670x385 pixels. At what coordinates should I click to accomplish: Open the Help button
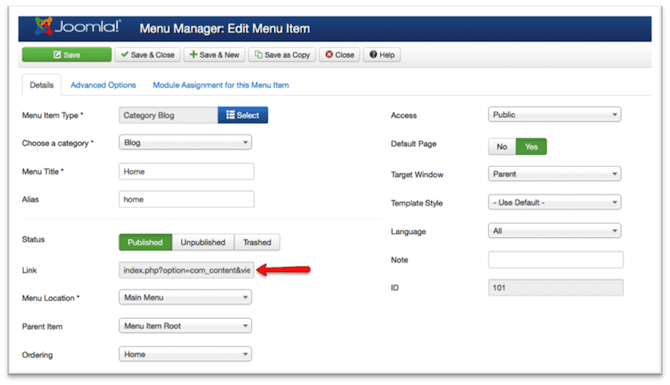coord(382,55)
